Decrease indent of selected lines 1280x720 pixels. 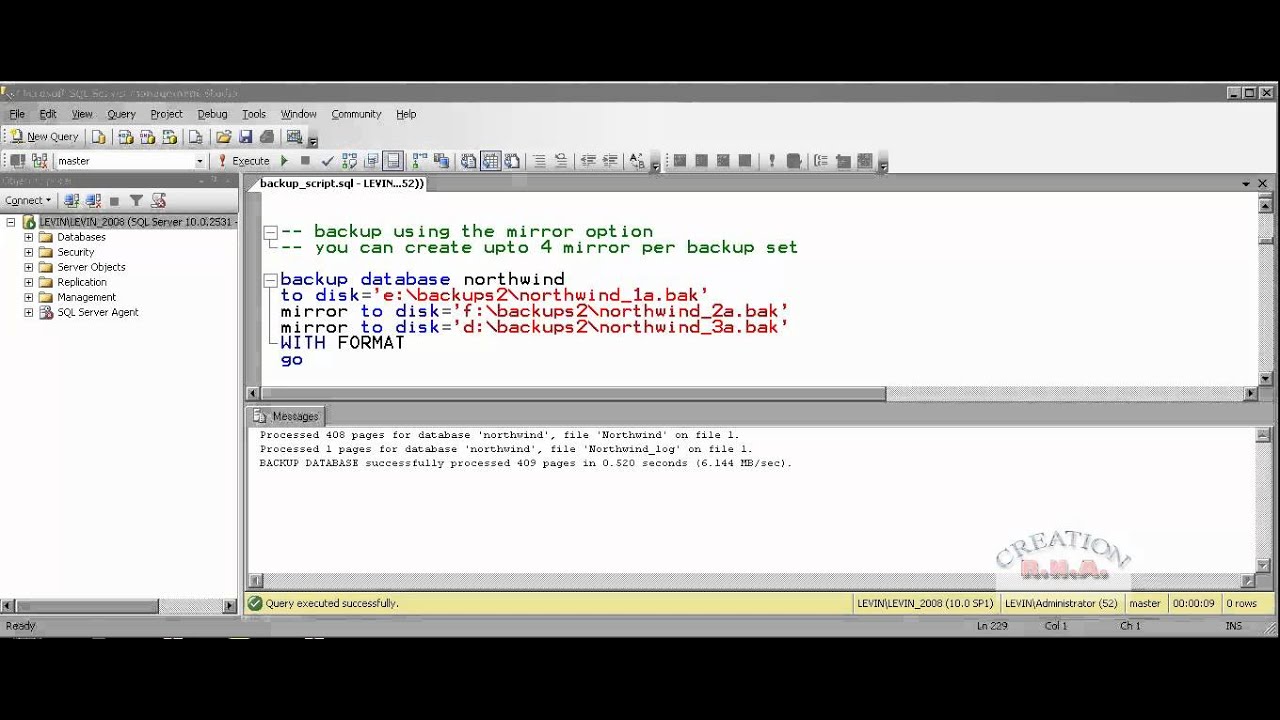coord(588,161)
